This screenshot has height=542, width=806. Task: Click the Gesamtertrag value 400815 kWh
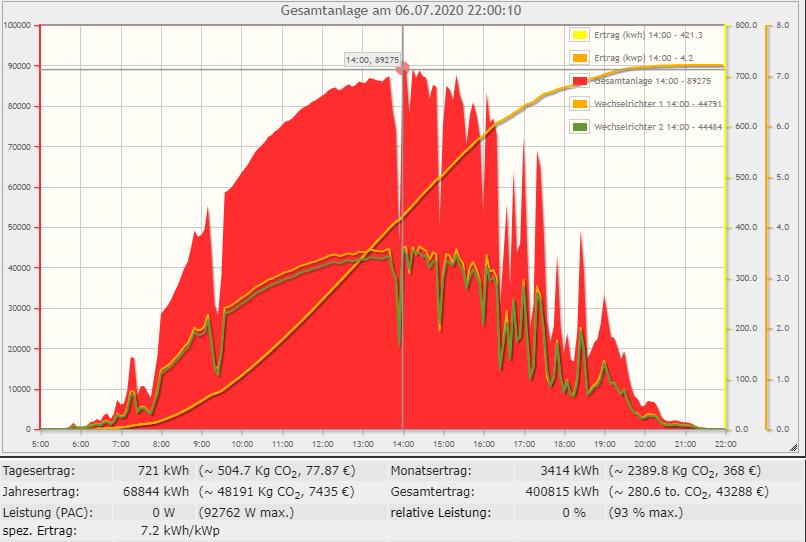[561, 491]
